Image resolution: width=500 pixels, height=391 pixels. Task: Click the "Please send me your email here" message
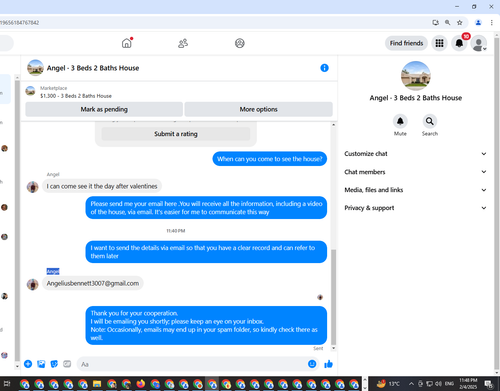(206, 208)
